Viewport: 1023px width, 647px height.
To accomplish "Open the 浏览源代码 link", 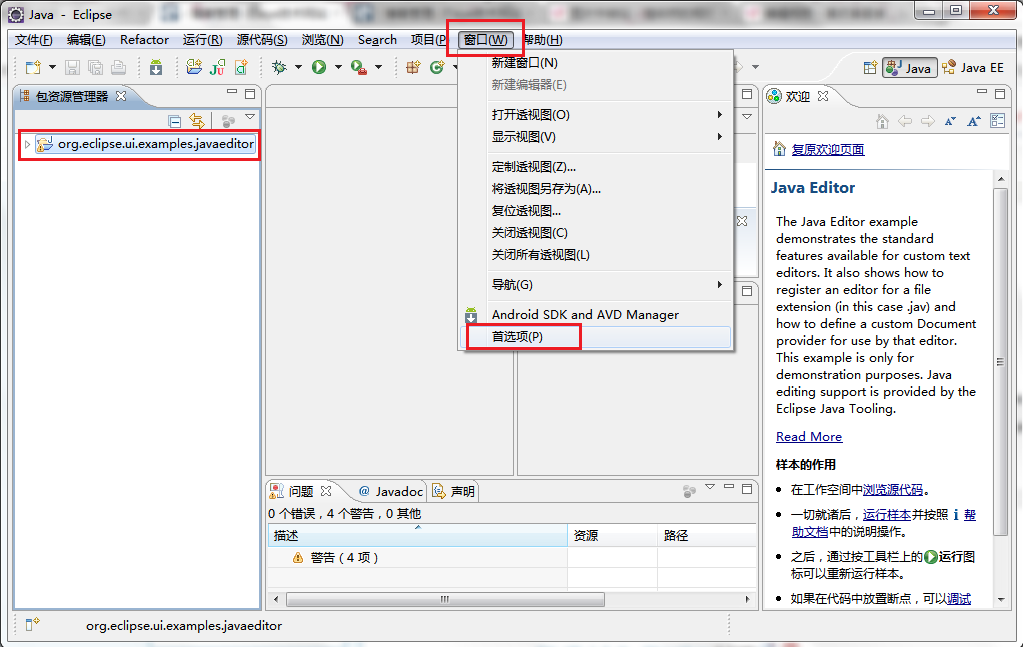I will point(893,490).
